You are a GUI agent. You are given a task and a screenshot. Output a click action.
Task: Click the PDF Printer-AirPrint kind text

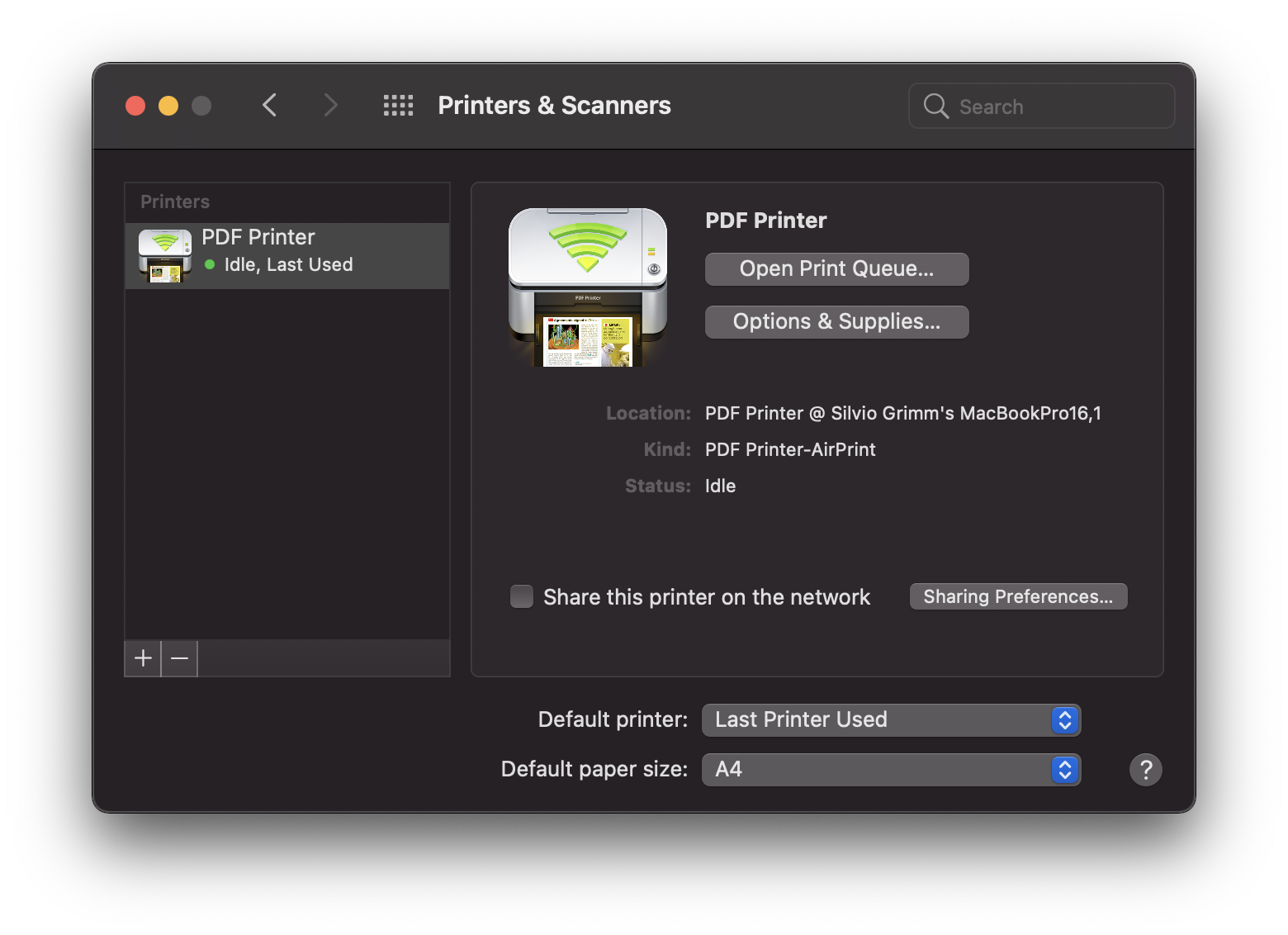790,450
